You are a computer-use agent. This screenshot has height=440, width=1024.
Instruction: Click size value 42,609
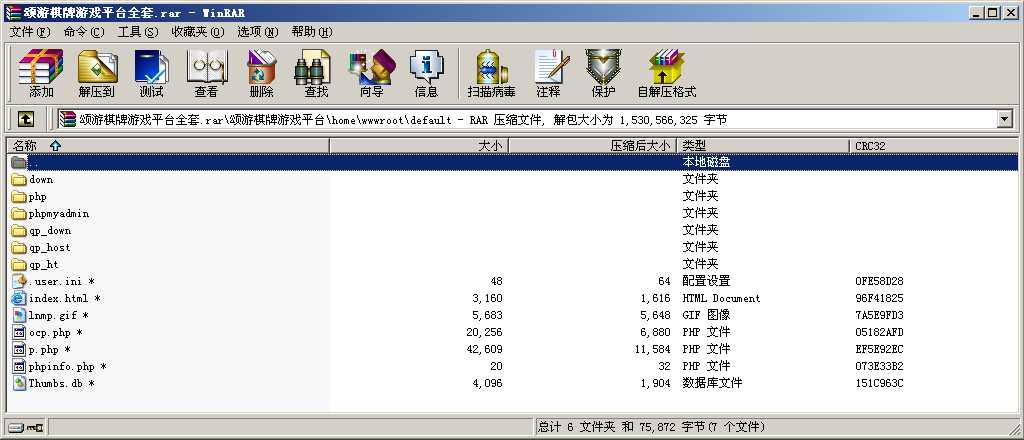pyautogui.click(x=485, y=349)
